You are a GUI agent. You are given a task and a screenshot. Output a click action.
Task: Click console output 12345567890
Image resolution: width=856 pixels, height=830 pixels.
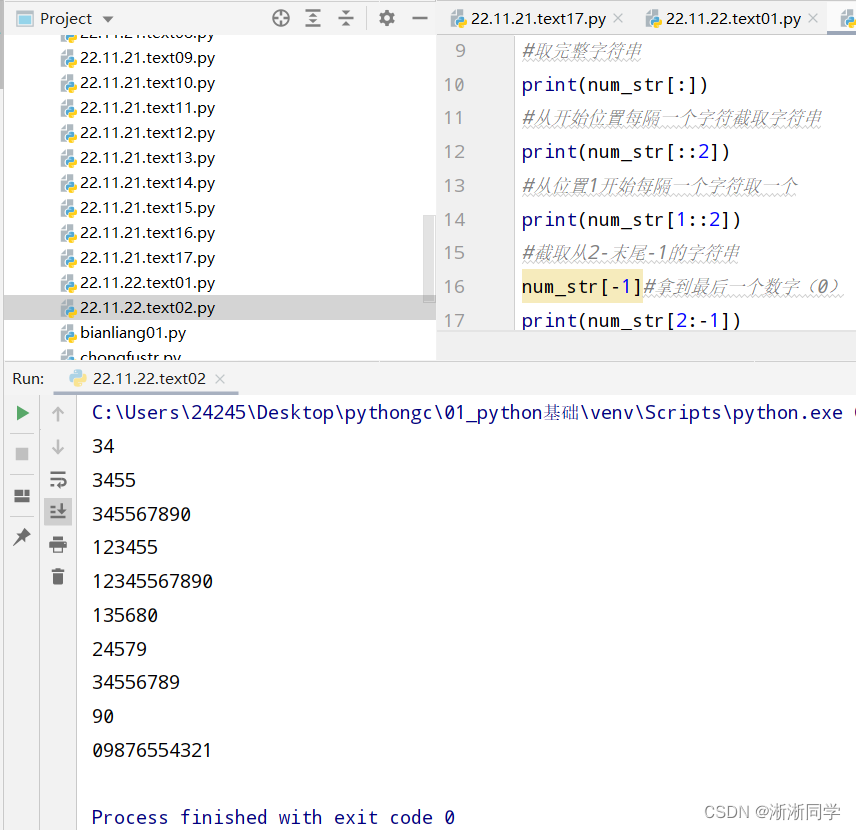tap(152, 582)
